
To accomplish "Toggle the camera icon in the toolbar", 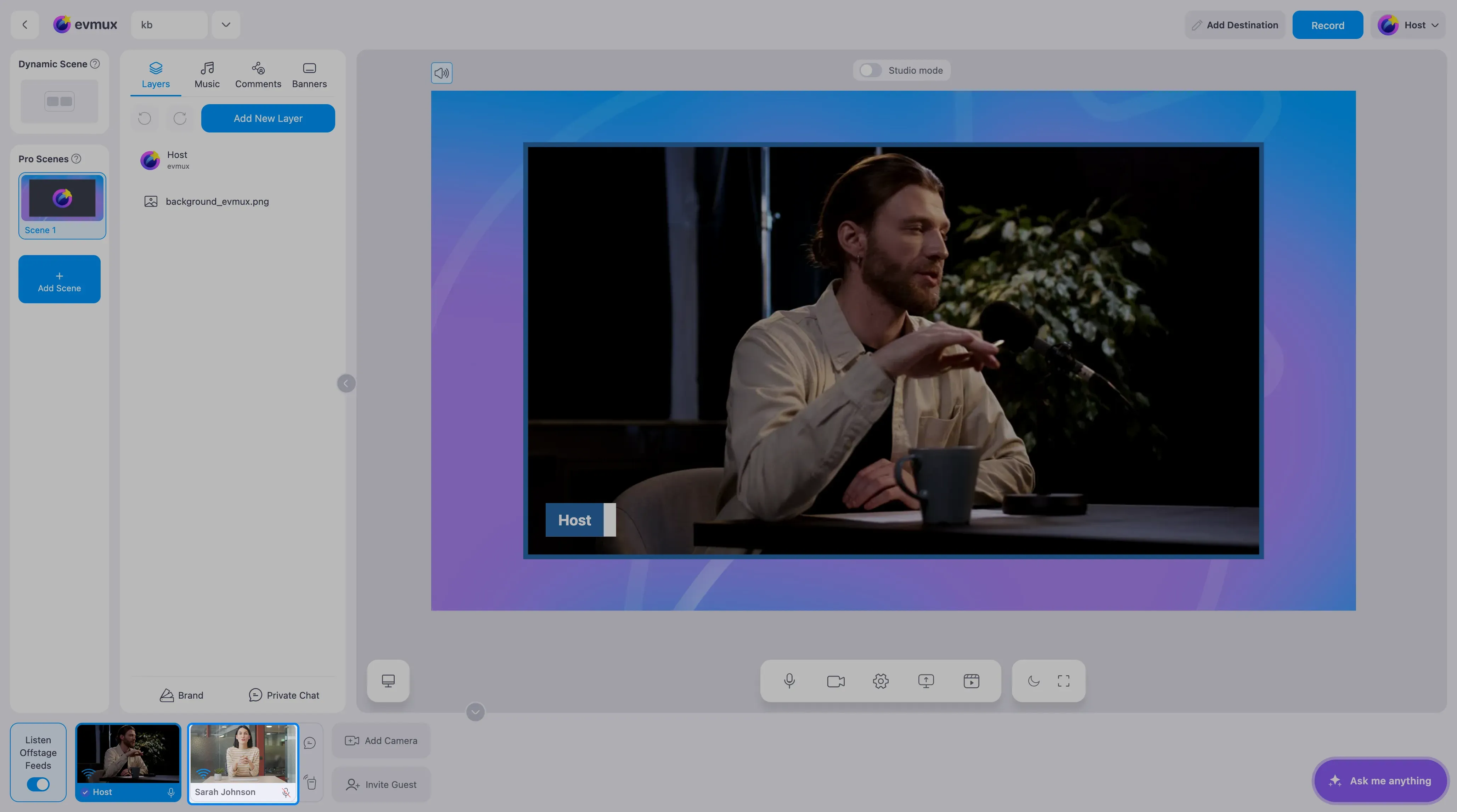I will (x=836, y=681).
